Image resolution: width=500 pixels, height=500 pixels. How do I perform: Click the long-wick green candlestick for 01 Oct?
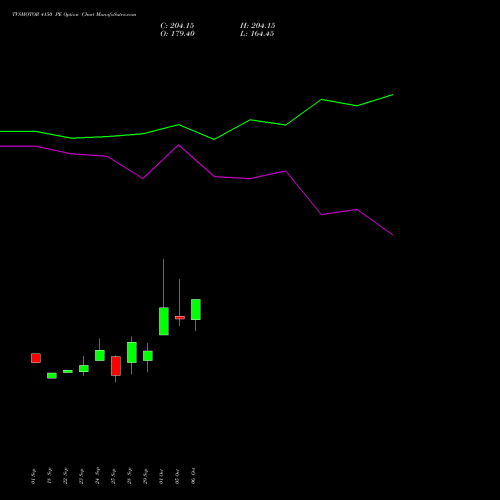[x=164, y=321]
